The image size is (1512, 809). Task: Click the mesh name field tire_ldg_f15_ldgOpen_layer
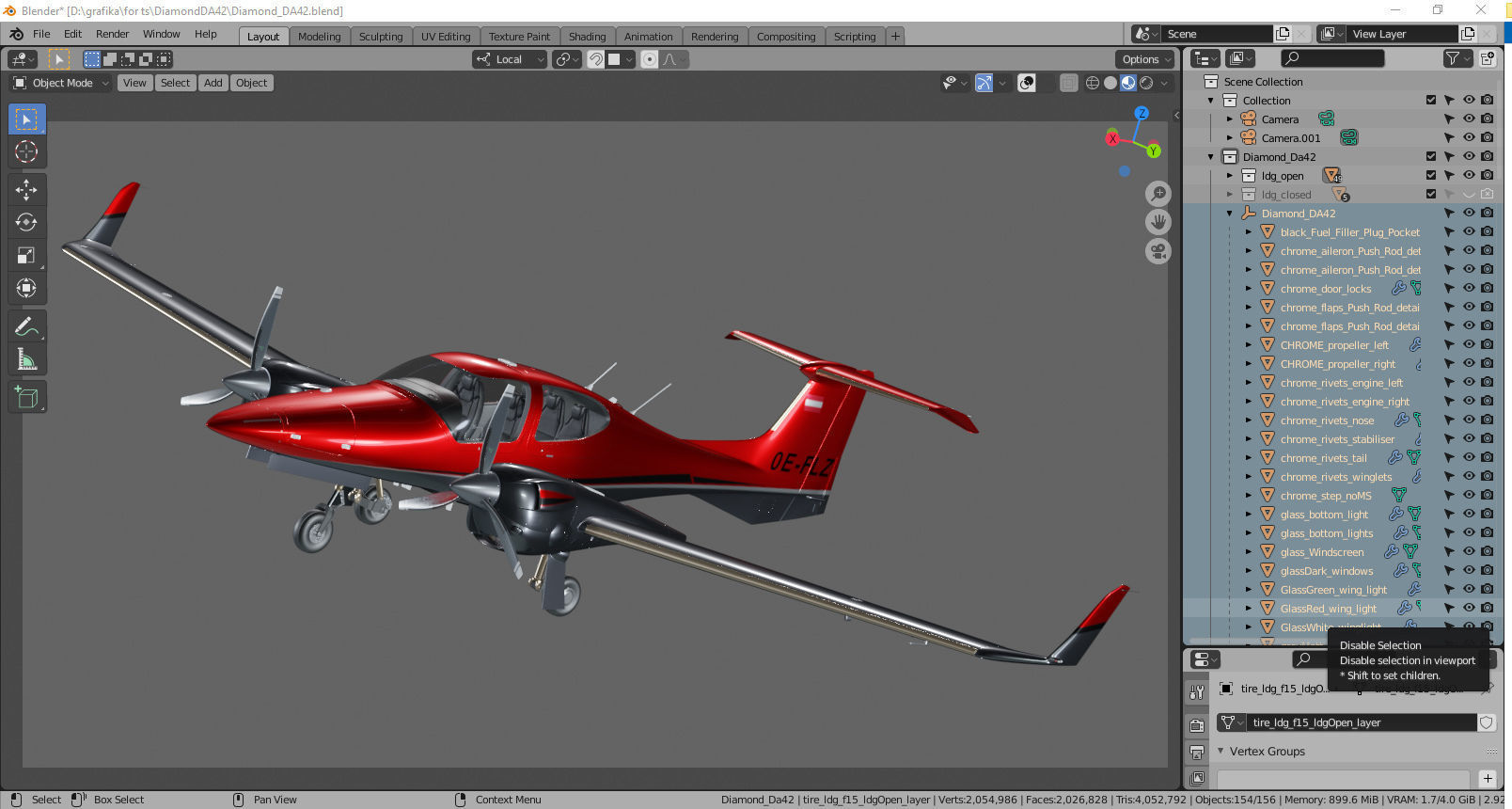[1362, 722]
